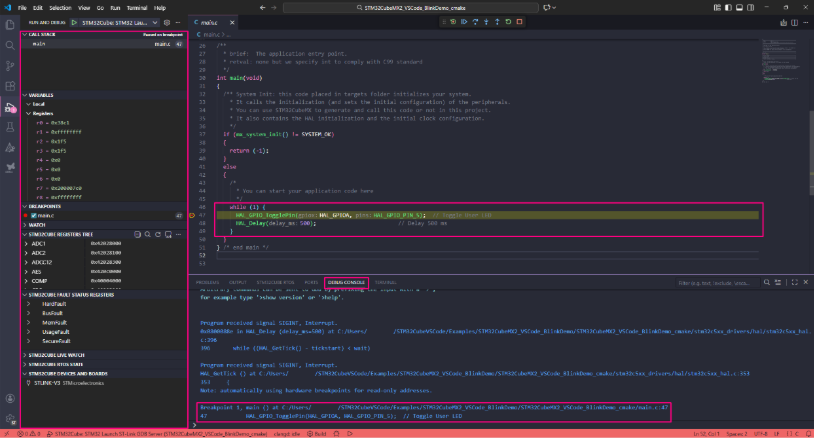Click the breakpoint marker on line 47
This screenshot has height=438, width=814.
(x=192, y=215)
